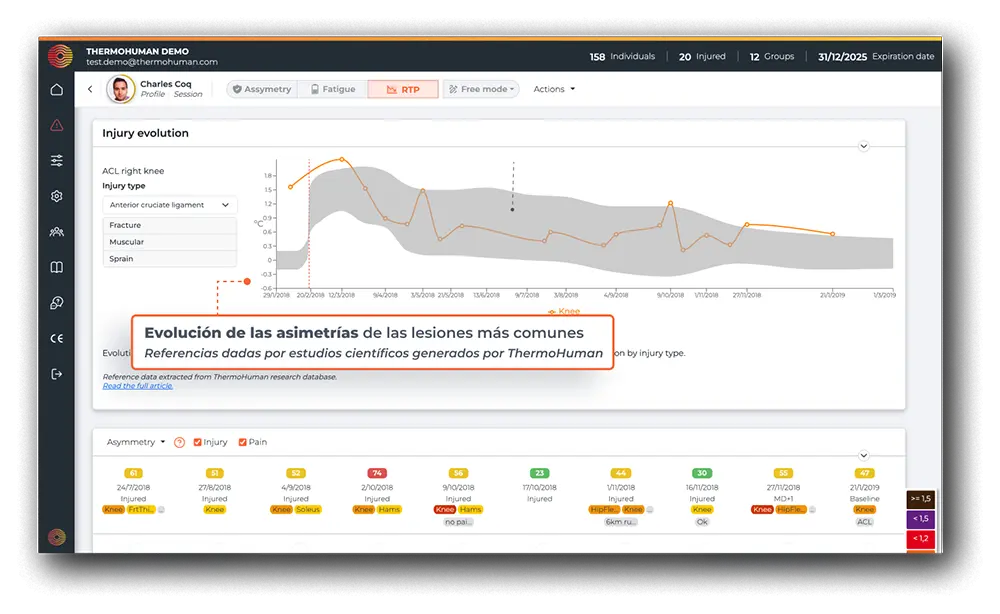Click the CE certification sidebar icon
The width and height of the screenshot is (1000, 614).
click(57, 338)
